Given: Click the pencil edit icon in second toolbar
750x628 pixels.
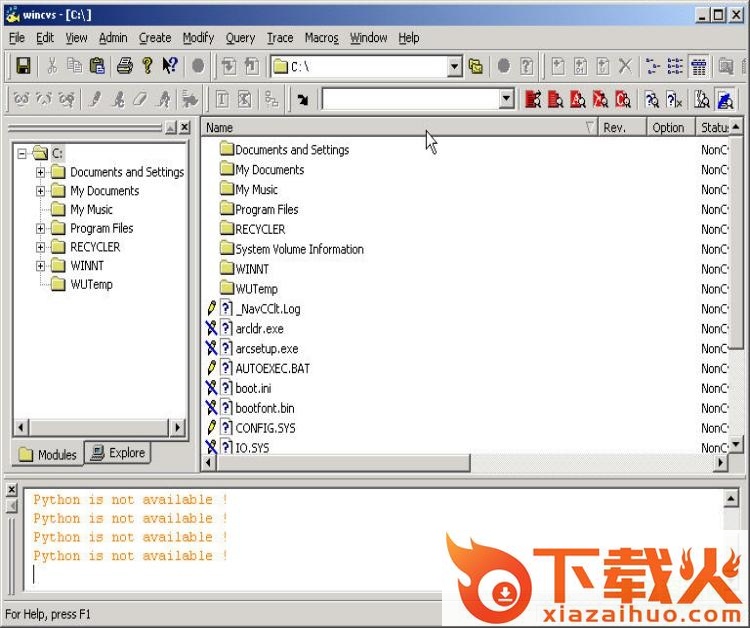Looking at the screenshot, I should click(x=95, y=99).
